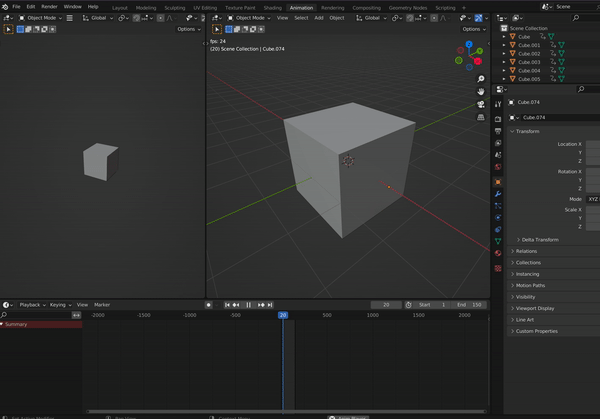Click the Blender logo menu icon
The width and height of the screenshot is (600, 419).
(5, 7)
